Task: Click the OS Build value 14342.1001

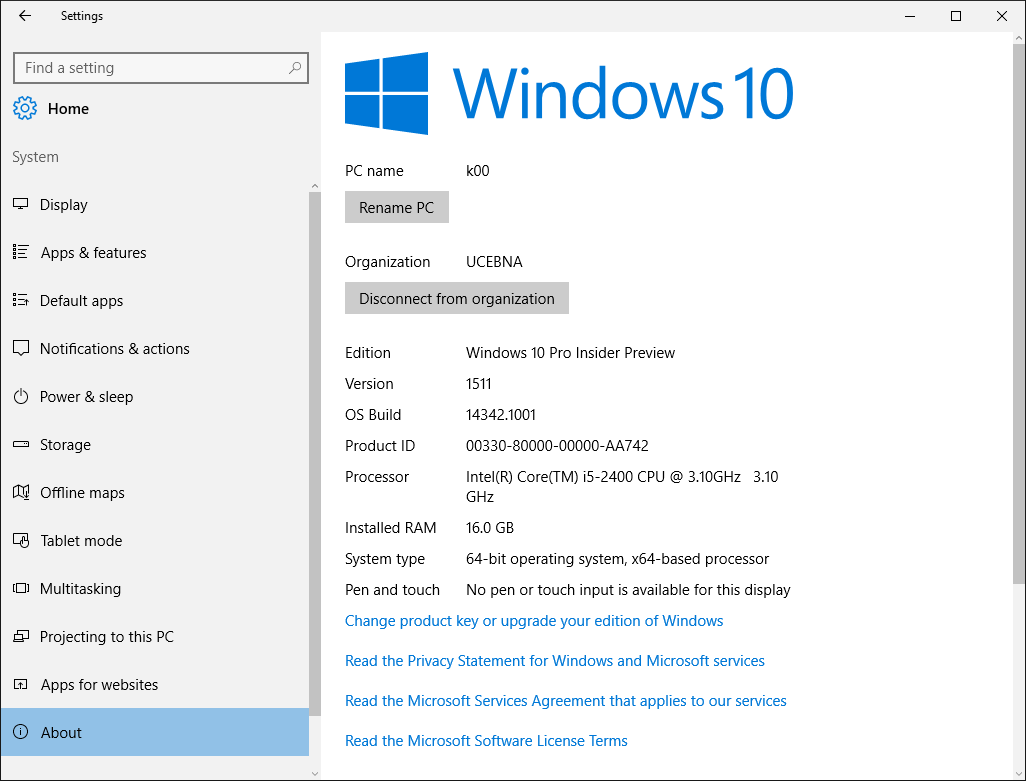Action: pyautogui.click(x=501, y=415)
